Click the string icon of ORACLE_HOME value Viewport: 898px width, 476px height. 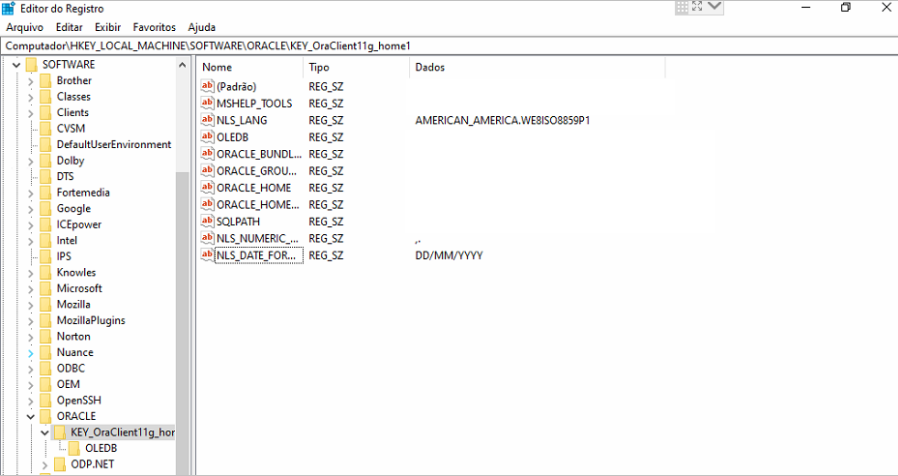pyautogui.click(x=207, y=187)
